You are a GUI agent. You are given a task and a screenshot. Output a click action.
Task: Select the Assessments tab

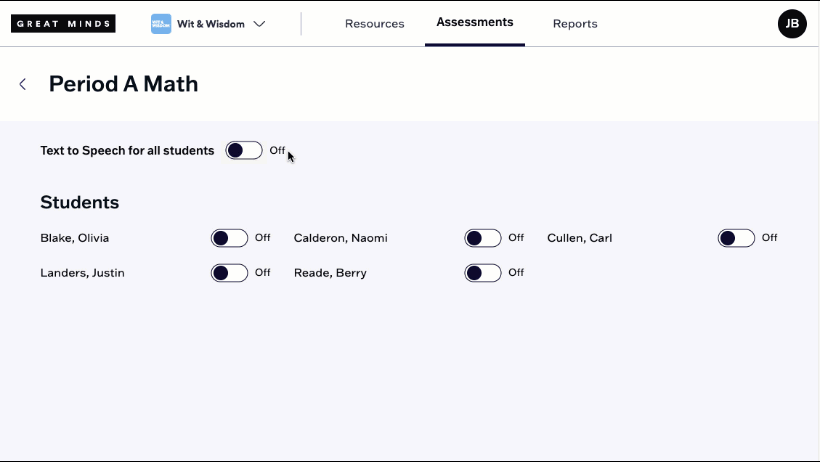(475, 22)
